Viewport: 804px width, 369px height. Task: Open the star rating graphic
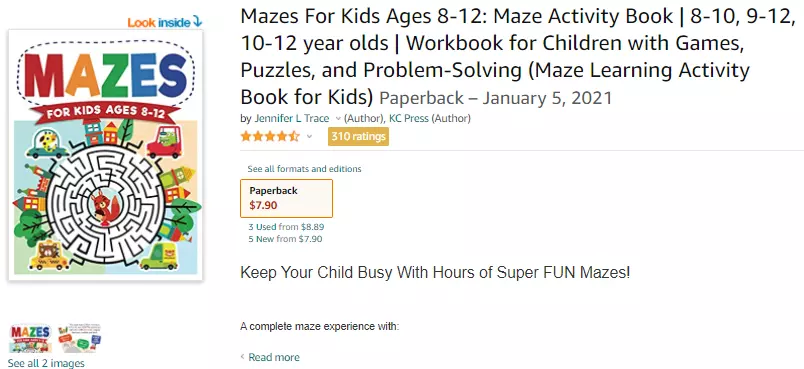(270, 136)
